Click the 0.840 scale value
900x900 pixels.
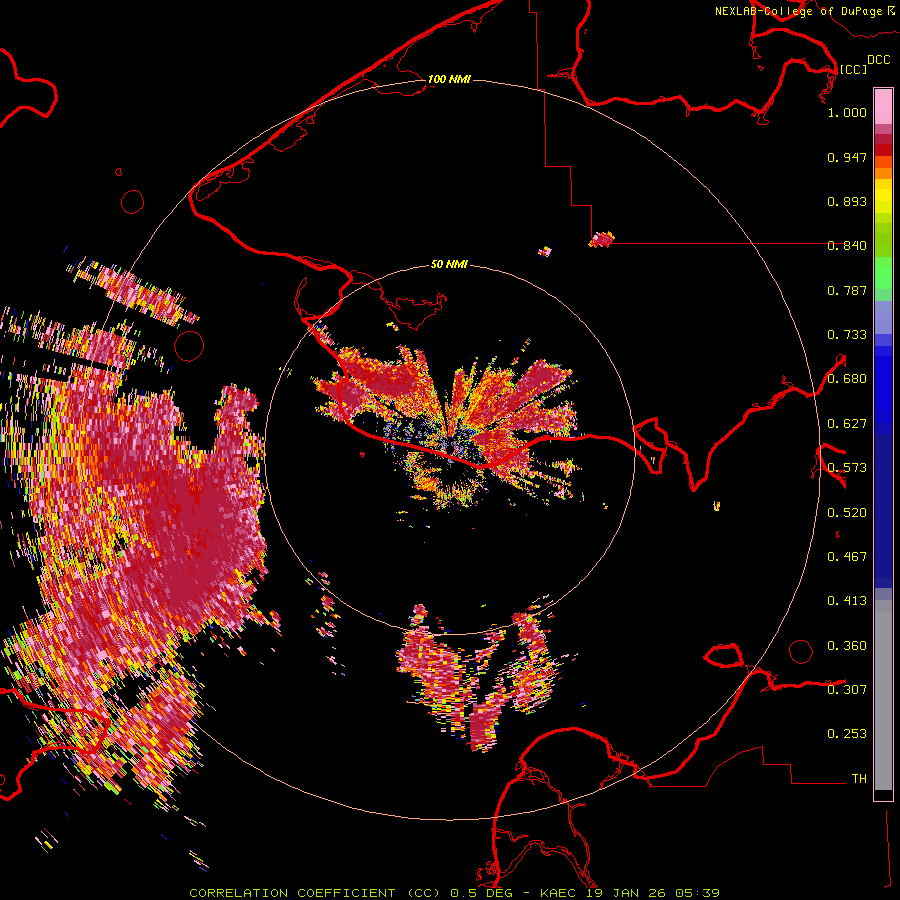pos(847,246)
